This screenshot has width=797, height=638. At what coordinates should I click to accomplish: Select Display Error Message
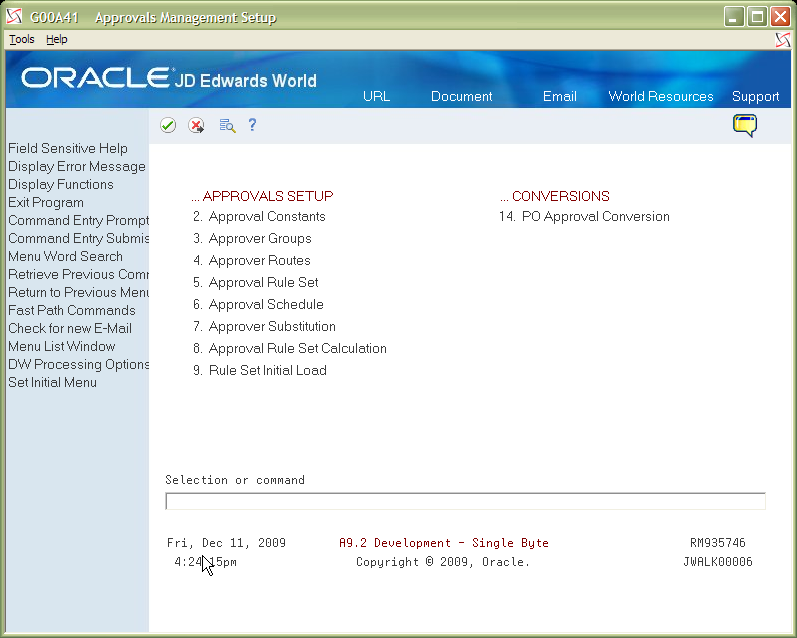tap(77, 166)
